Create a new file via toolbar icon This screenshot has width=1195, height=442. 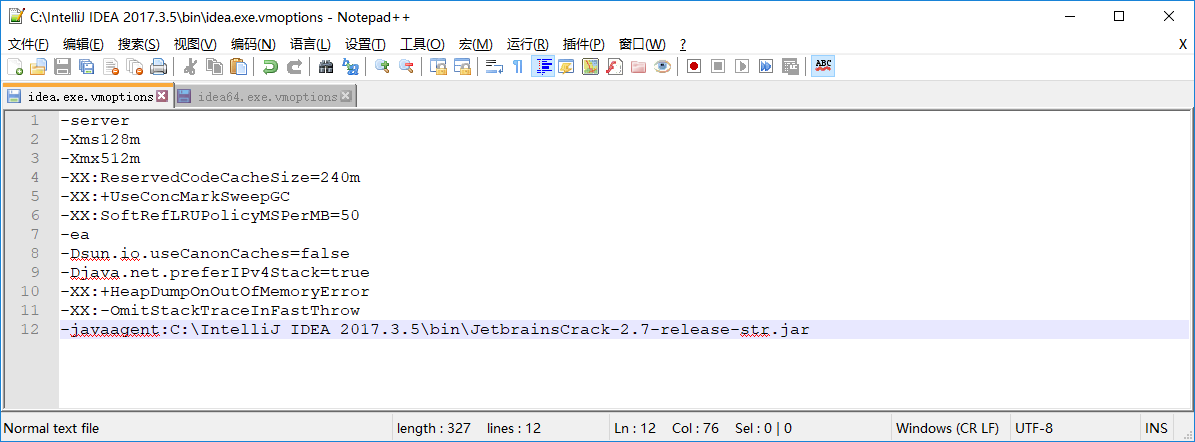14,67
